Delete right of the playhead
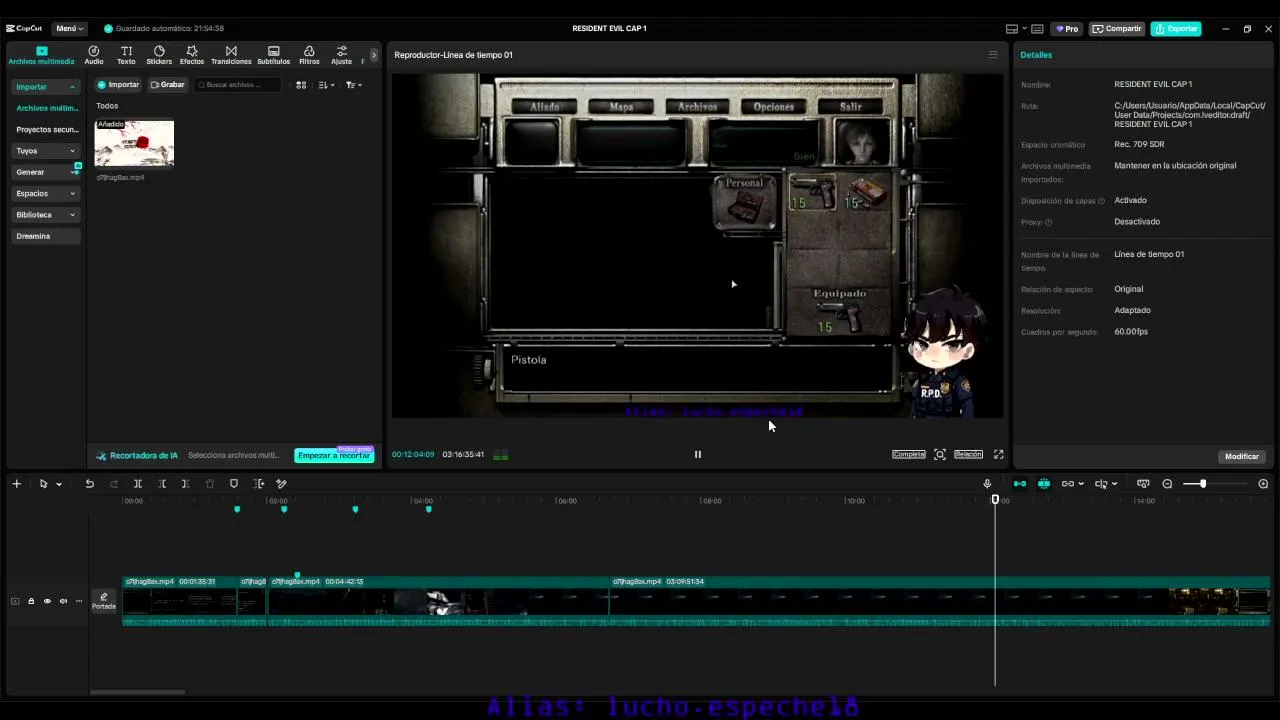 click(x=186, y=484)
